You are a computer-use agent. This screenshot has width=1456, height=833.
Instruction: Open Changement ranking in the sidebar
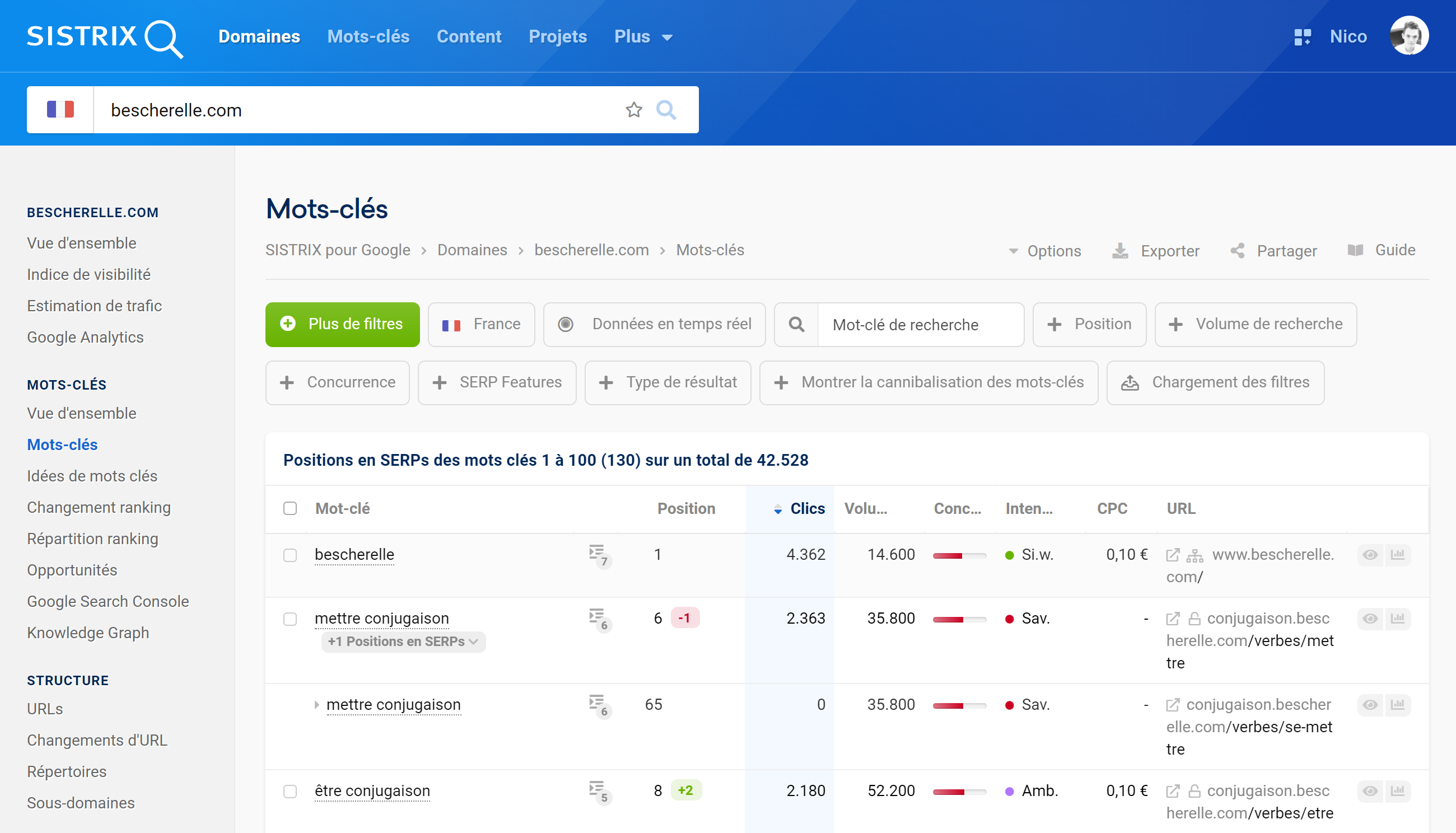pyautogui.click(x=99, y=507)
